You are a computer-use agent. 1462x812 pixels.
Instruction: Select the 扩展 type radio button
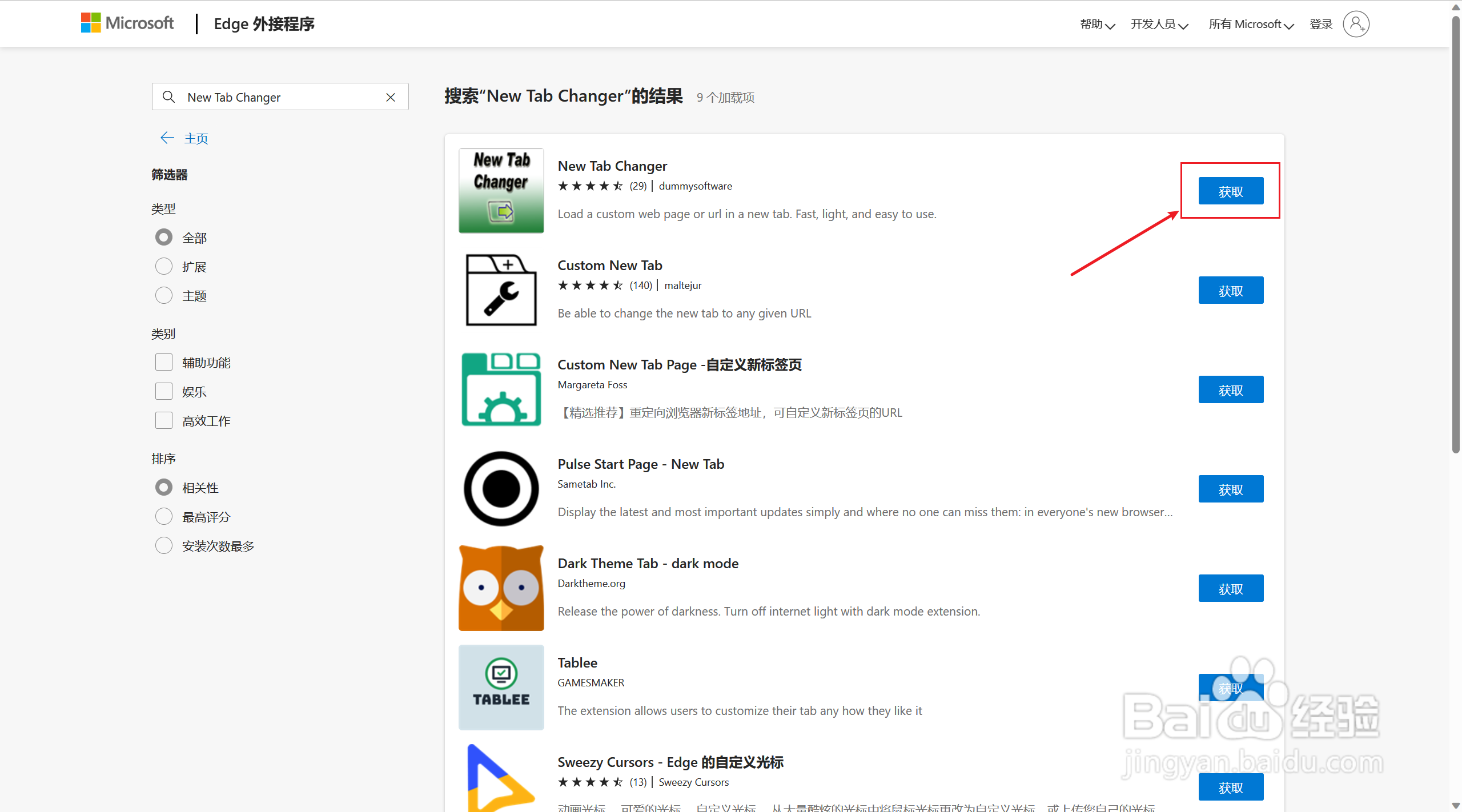164,266
